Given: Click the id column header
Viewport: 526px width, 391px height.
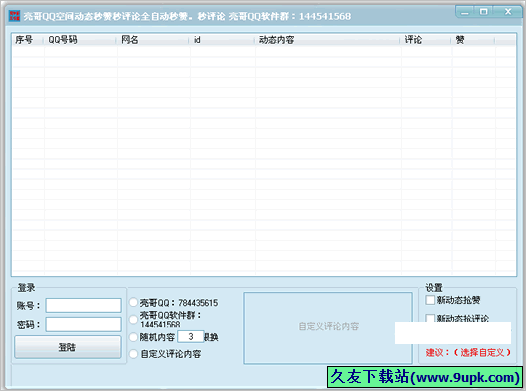Looking at the screenshot, I should 222,40.
